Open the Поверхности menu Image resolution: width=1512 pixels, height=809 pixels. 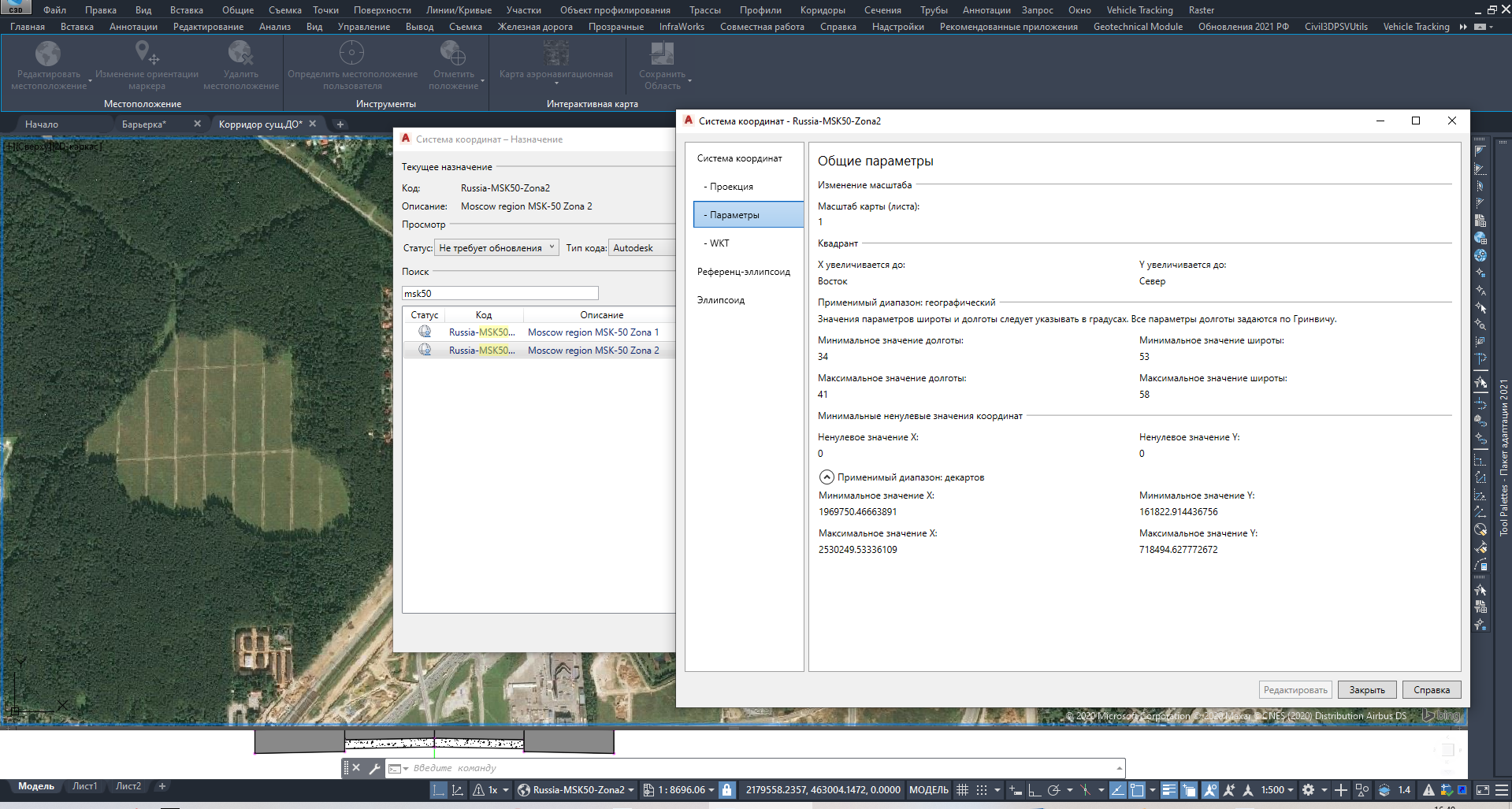382,10
